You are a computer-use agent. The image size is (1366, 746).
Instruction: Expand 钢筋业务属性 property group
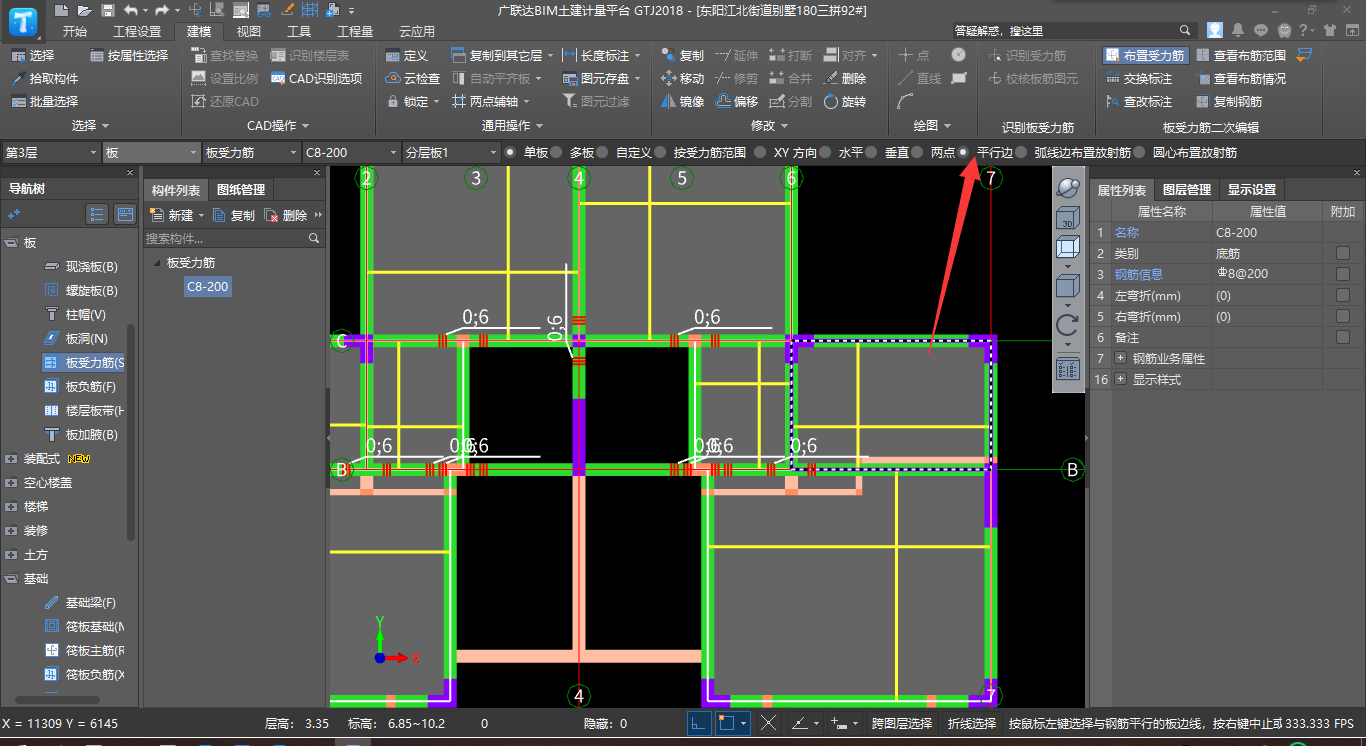coord(1120,358)
